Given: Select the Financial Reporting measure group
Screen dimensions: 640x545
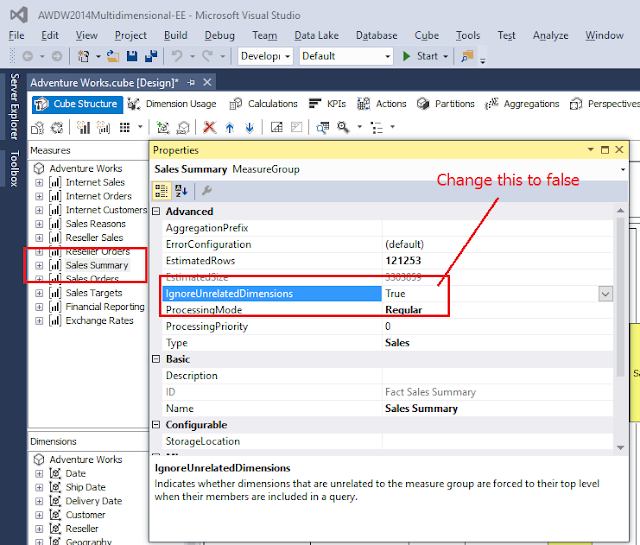Looking at the screenshot, I should [x=105, y=307].
